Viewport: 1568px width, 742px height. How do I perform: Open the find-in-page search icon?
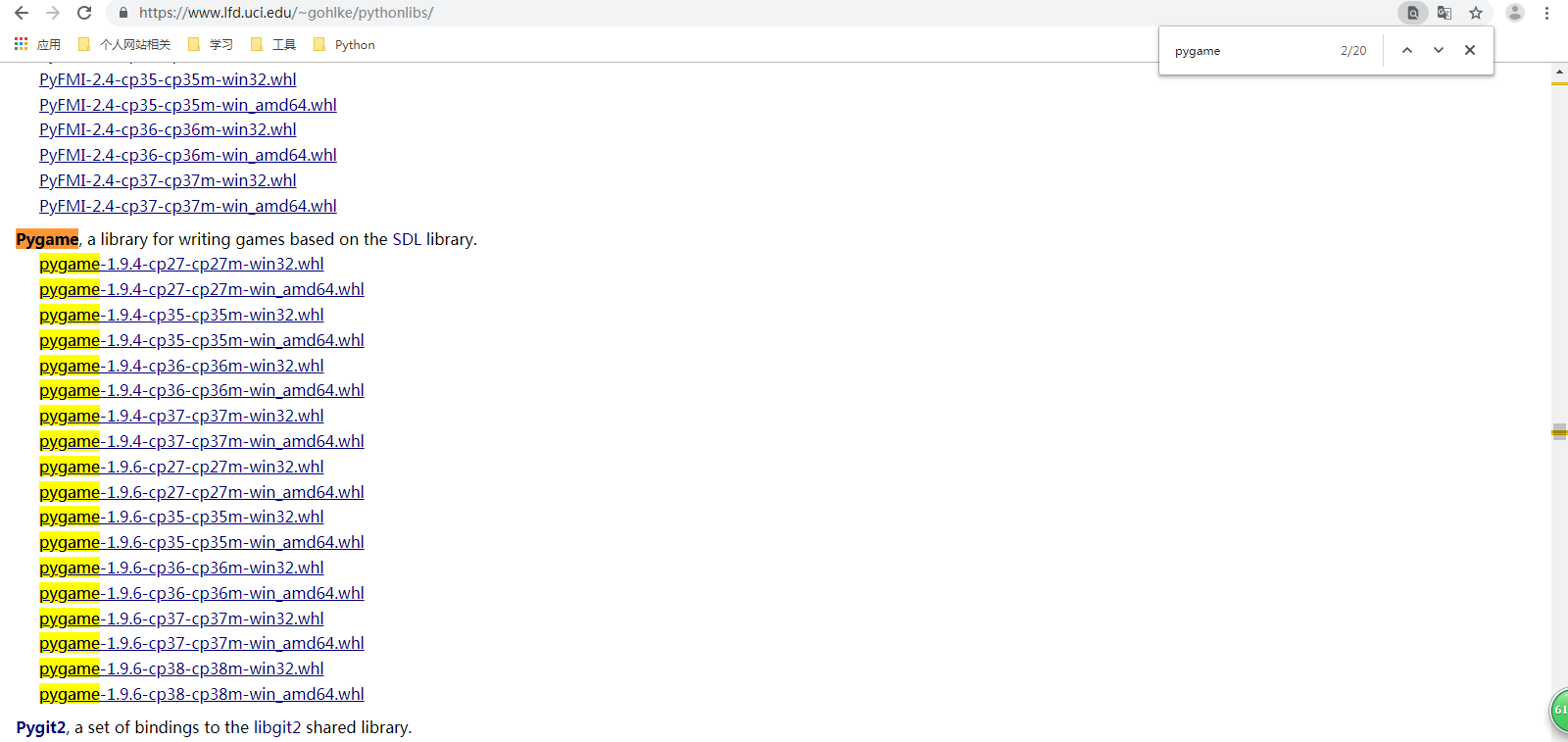[1412, 13]
